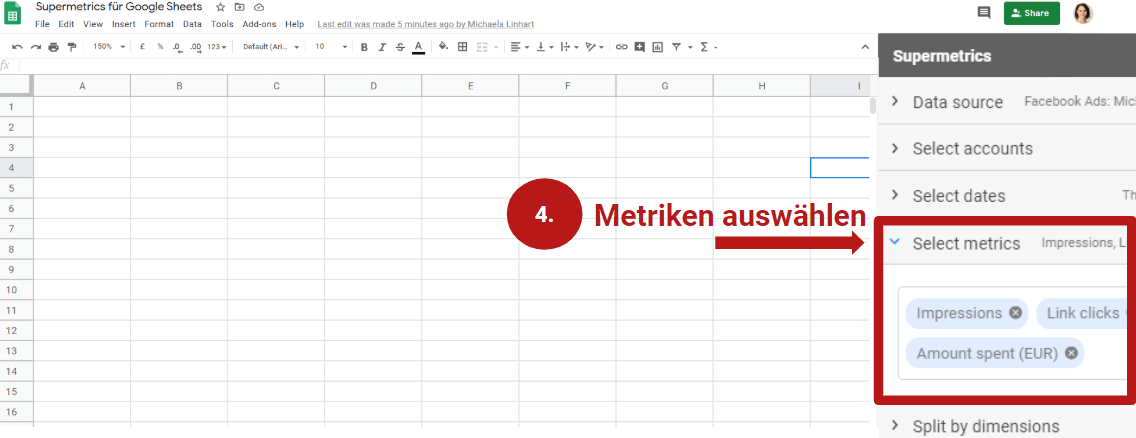Screen dimensions: 1136x438
Task: Collapse the Select metrics section
Action: (895, 242)
